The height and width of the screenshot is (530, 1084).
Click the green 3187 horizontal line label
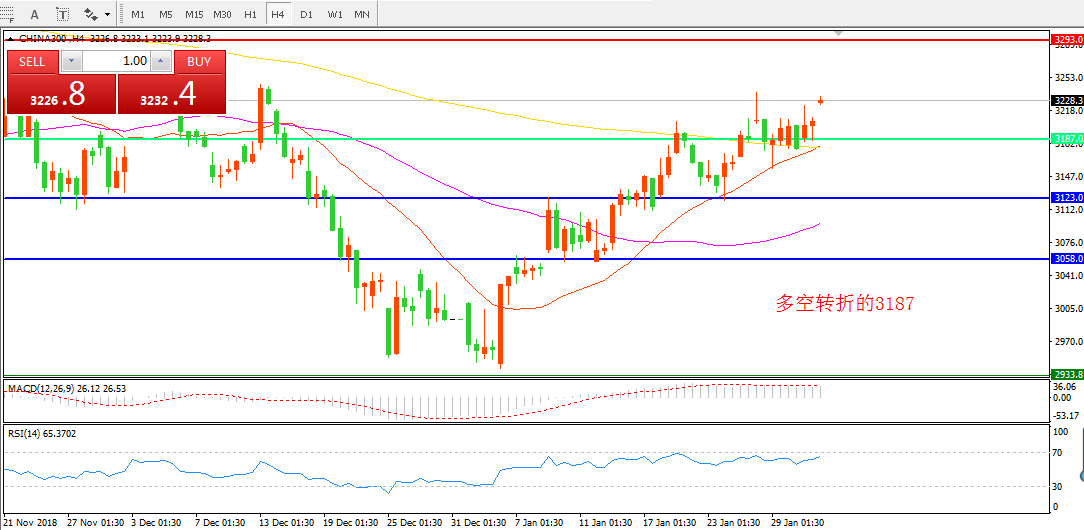pyautogui.click(x=1067, y=139)
